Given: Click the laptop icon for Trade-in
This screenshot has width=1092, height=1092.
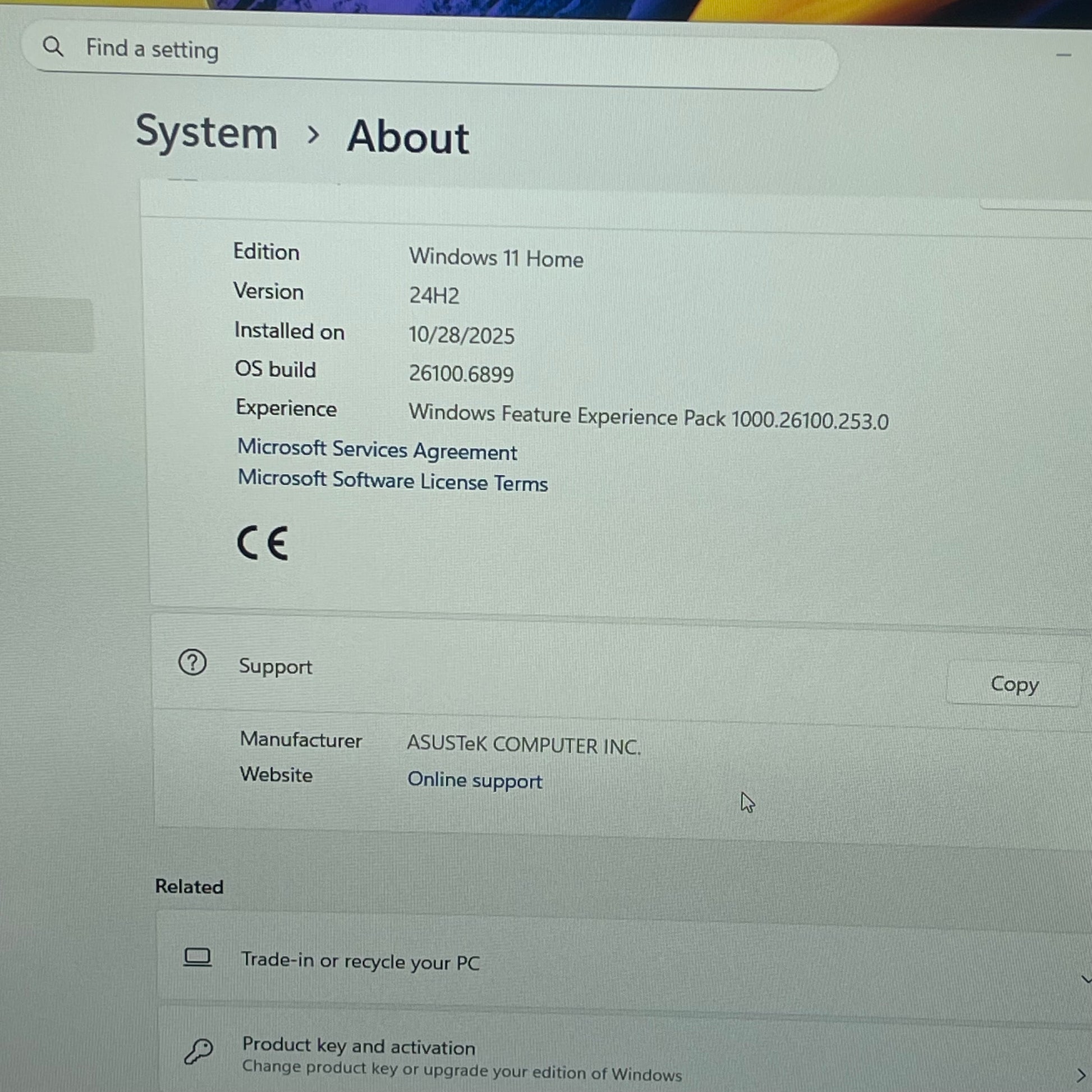Looking at the screenshot, I should click(x=198, y=957).
